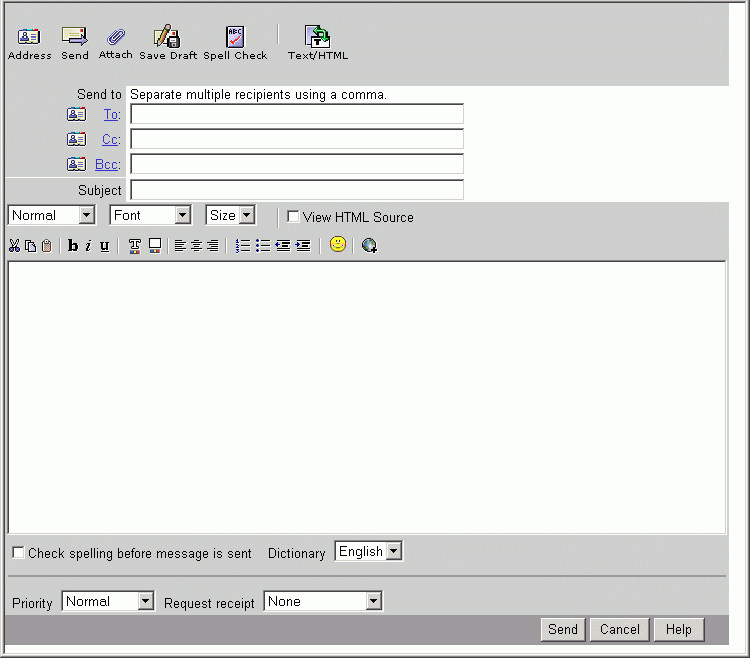
Task: Check spelling before message is sent checkbox
Action: [18, 553]
